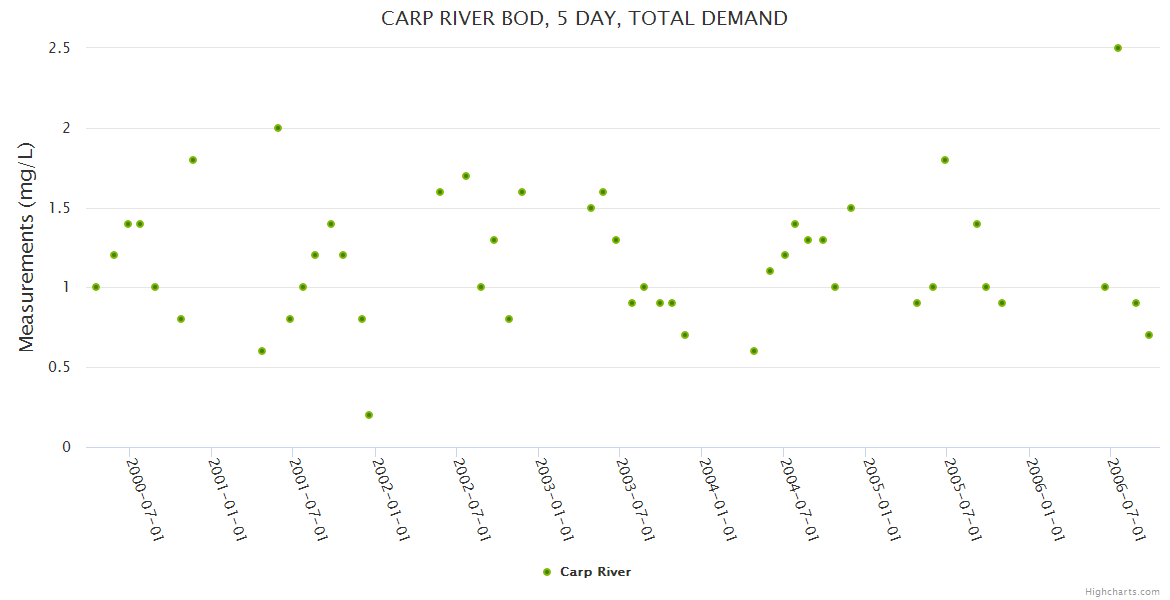Click the highest data point at 2.5 mg/L
This screenshot has width=1170, height=600.
click(x=1118, y=48)
